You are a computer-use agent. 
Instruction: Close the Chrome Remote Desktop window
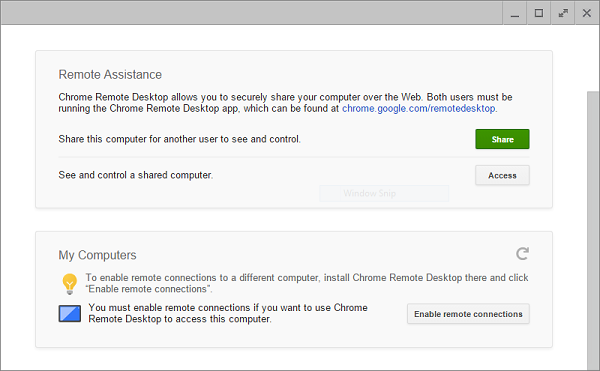click(587, 13)
